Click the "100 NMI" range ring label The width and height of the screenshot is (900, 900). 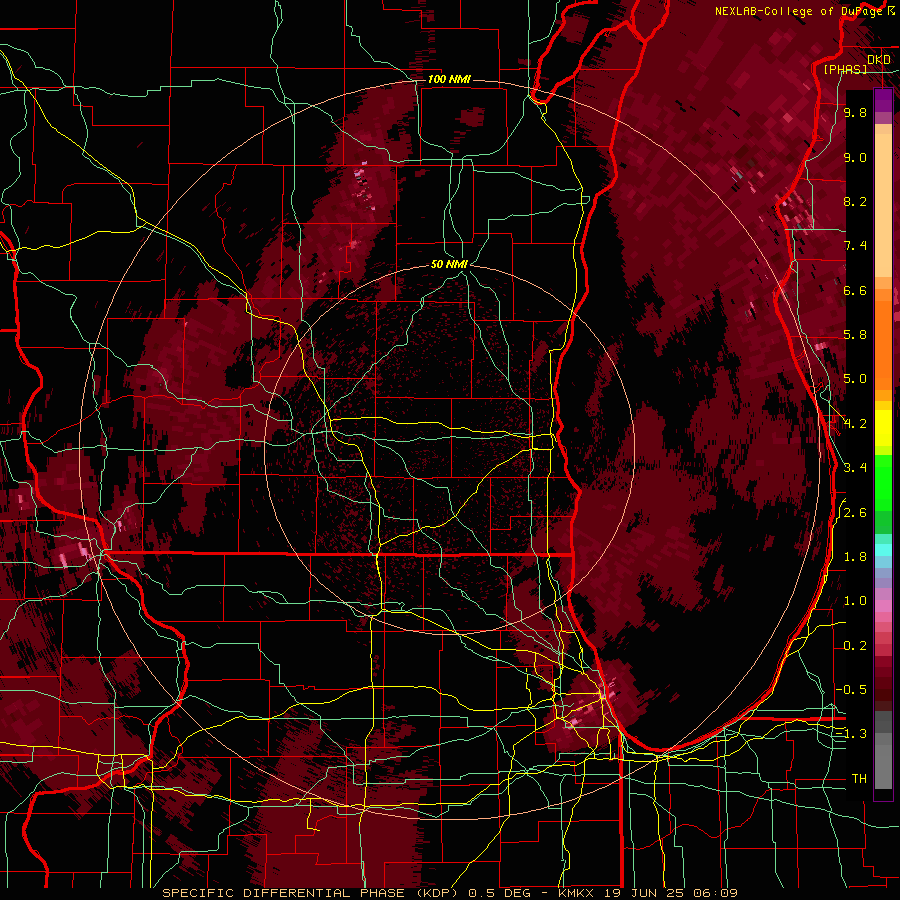point(449,79)
